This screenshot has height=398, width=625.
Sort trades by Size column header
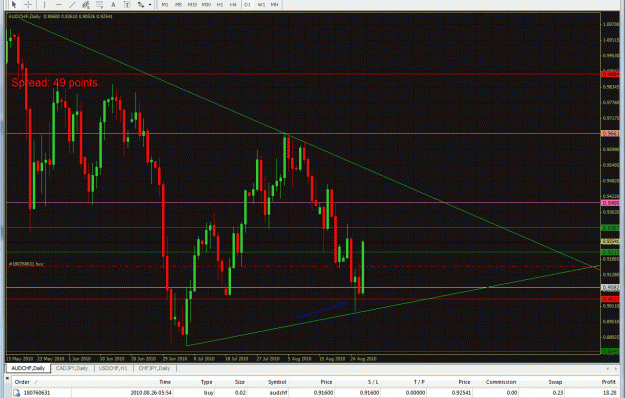[240, 382]
